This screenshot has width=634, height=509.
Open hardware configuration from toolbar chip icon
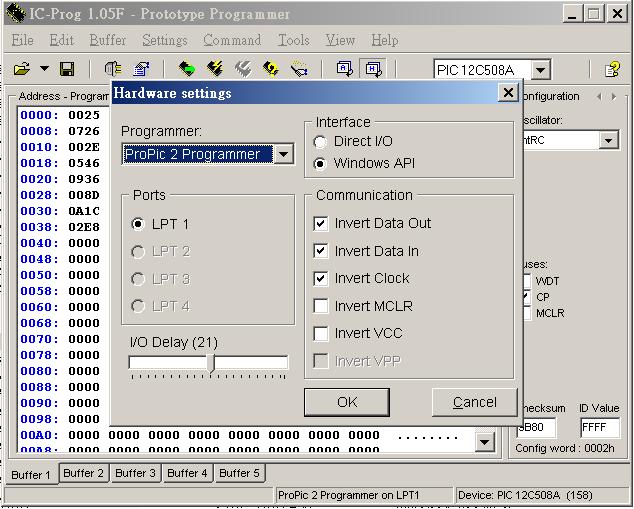114,69
